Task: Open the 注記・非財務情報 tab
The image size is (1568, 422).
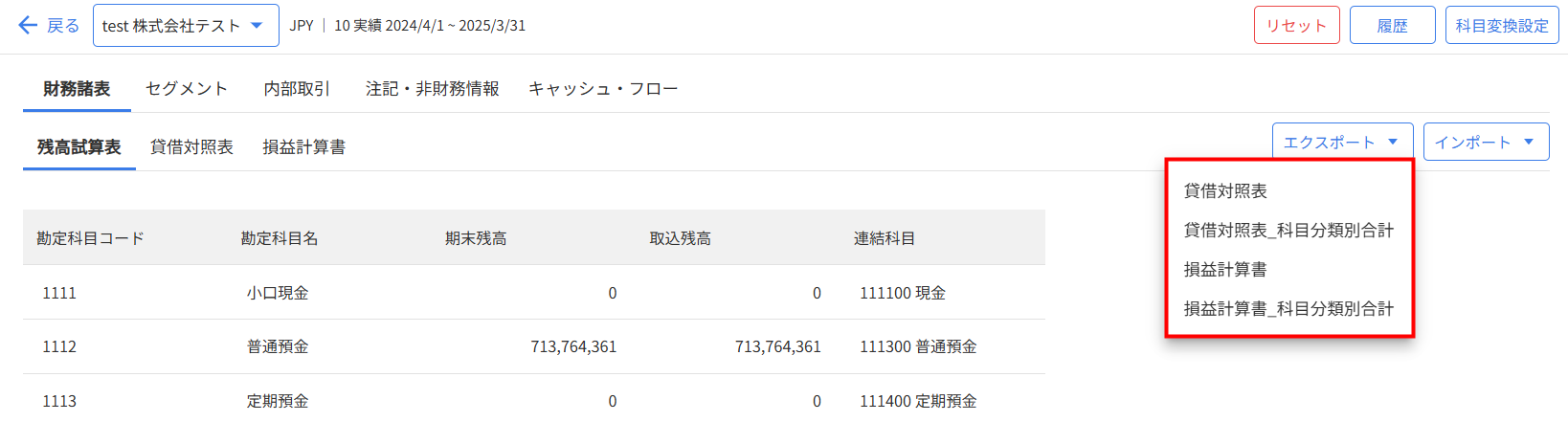Action: point(433,89)
